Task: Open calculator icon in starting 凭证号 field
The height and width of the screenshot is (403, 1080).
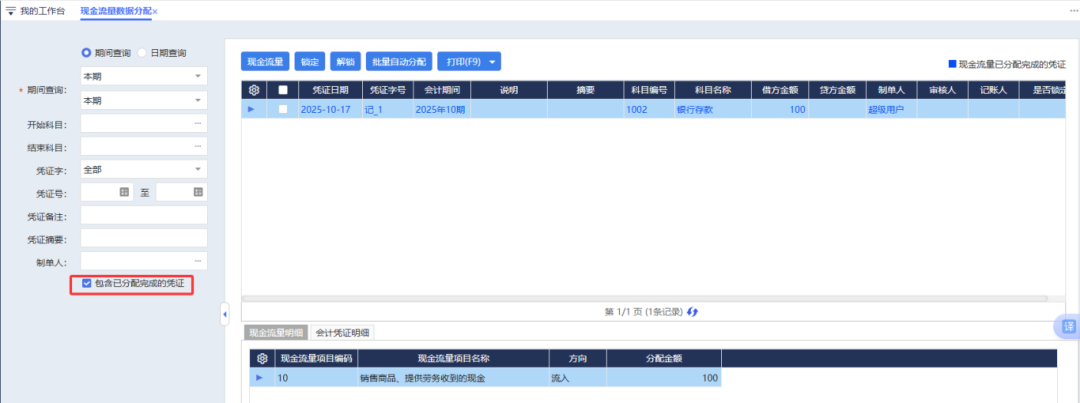Action: coord(125,192)
